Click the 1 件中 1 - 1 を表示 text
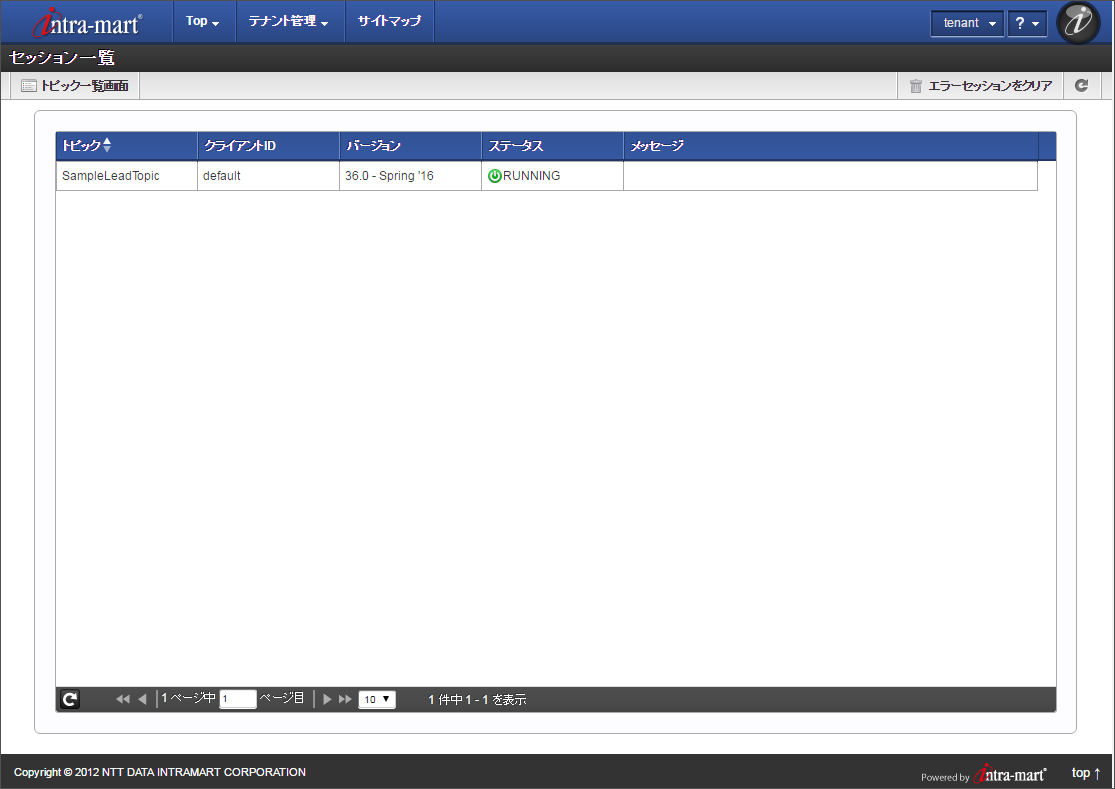1115x789 pixels. 477,699
